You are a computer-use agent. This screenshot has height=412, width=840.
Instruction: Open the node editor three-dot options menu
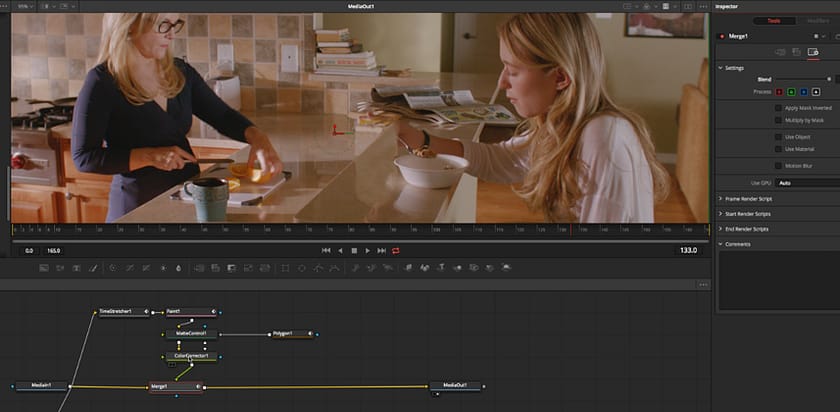pyautogui.click(x=703, y=284)
